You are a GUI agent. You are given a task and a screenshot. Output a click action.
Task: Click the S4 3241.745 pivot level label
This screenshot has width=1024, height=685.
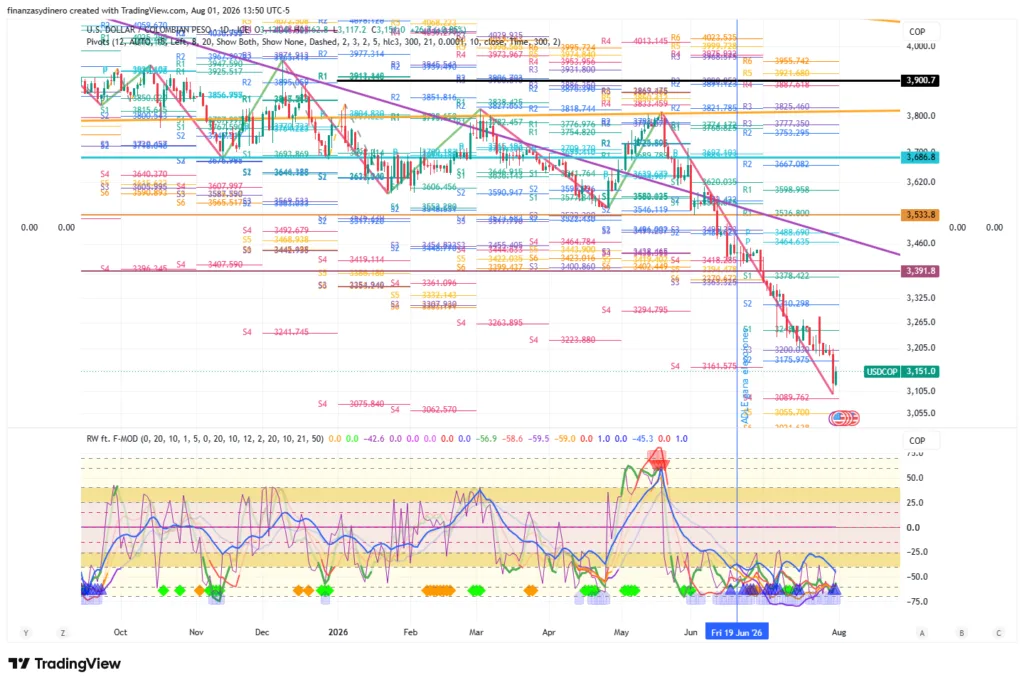(276, 332)
